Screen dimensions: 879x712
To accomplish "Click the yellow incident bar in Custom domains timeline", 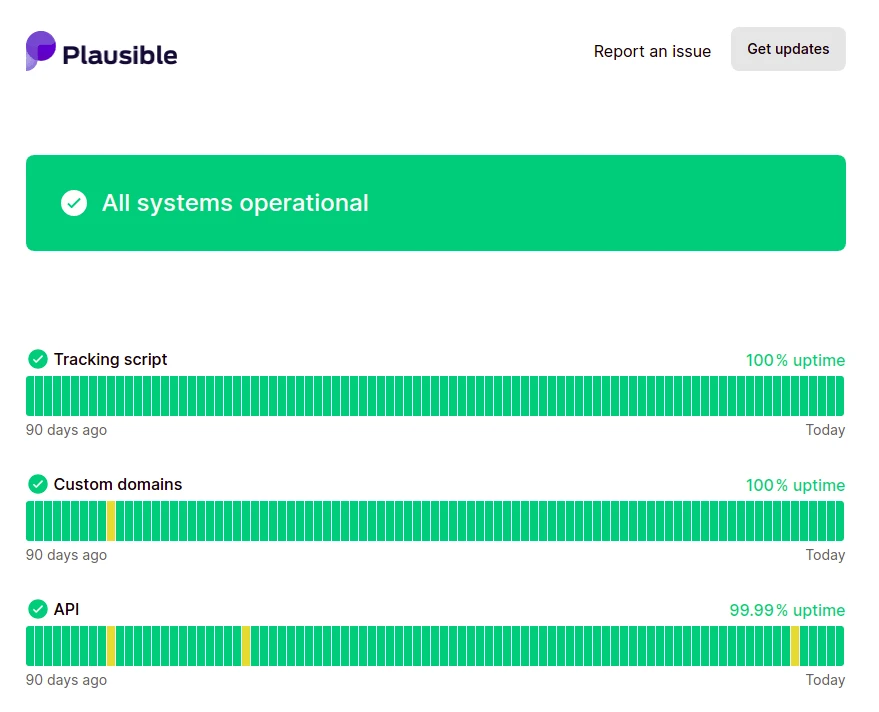I will (x=111, y=521).
